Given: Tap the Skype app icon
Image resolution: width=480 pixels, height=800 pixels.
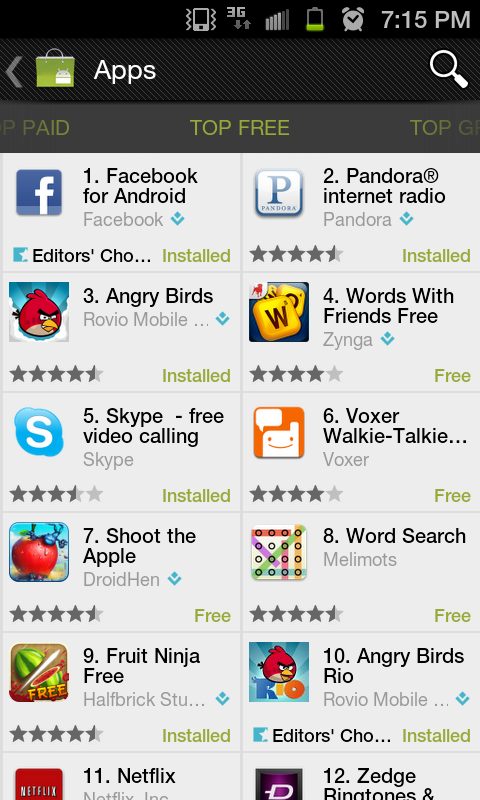Looking at the screenshot, I should coord(39,432).
